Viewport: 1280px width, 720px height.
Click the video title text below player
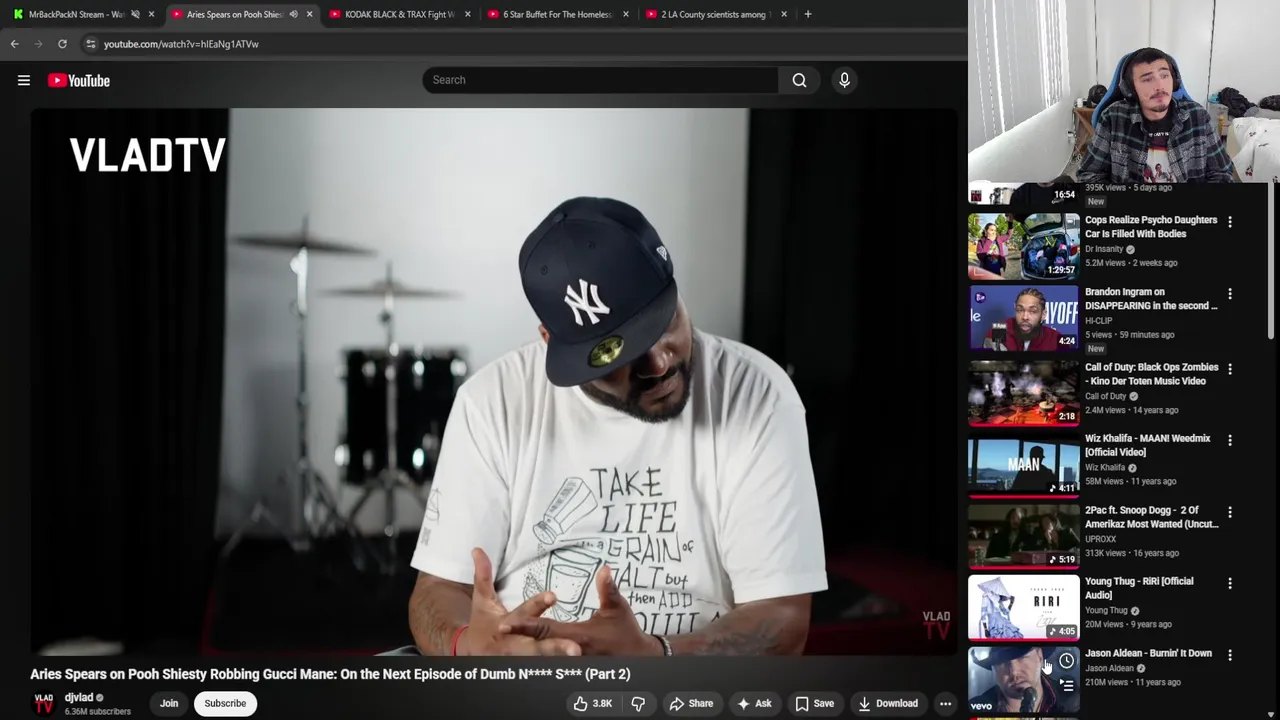point(330,674)
